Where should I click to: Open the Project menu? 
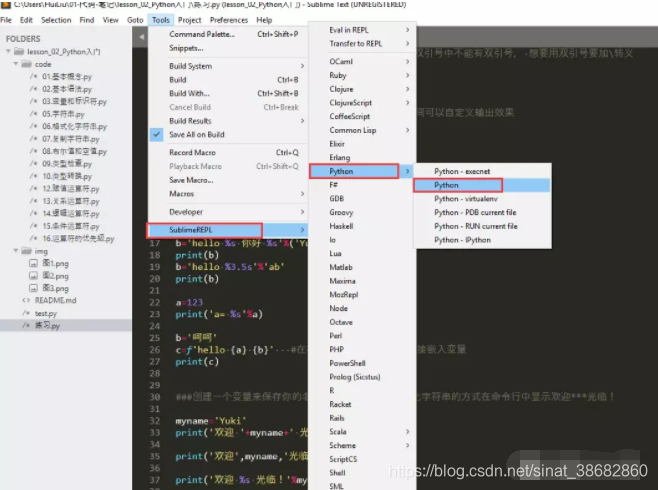click(189, 20)
